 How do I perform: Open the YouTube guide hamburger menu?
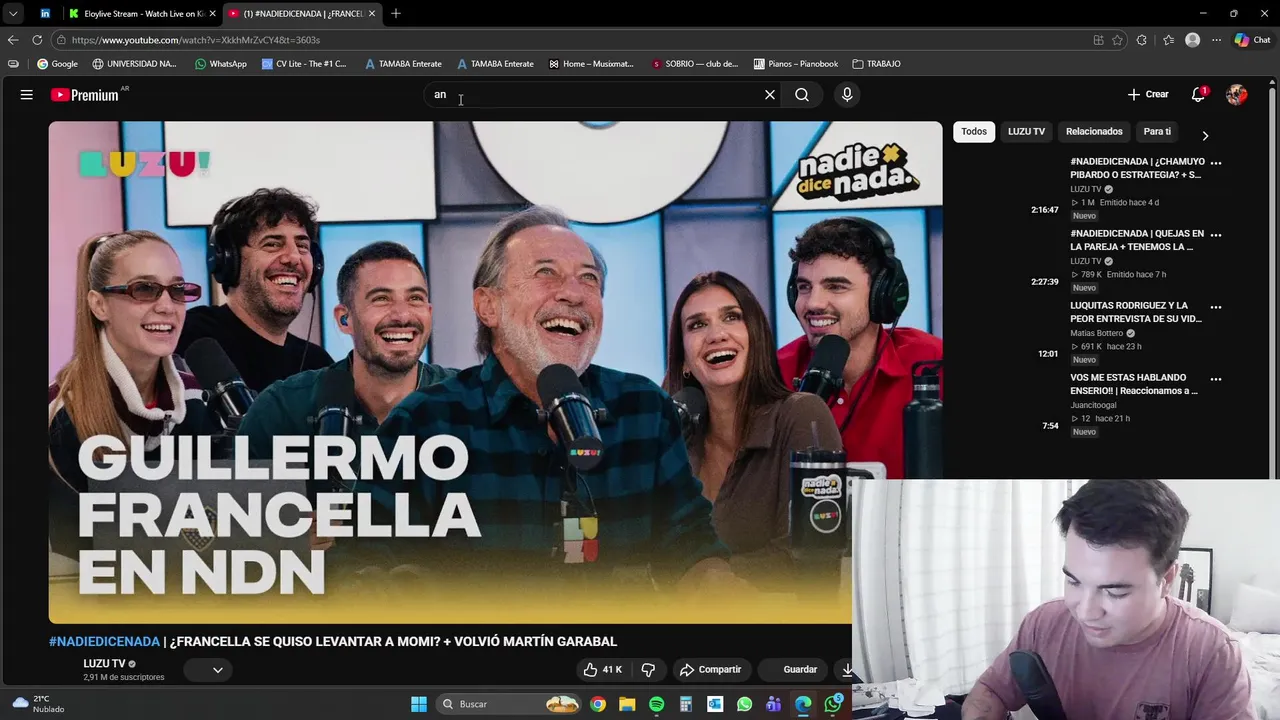tap(27, 95)
